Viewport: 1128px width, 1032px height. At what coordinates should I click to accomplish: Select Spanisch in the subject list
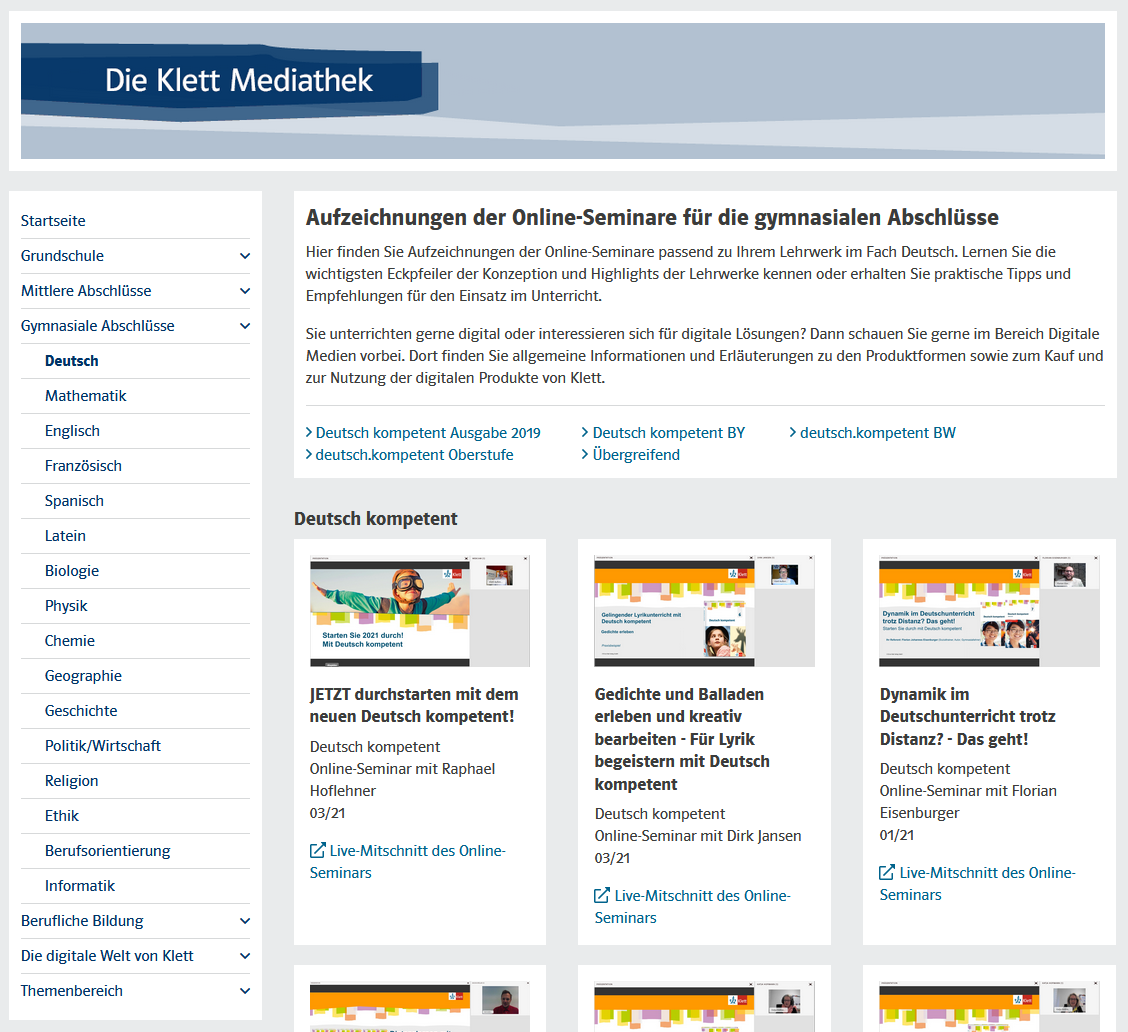click(74, 501)
